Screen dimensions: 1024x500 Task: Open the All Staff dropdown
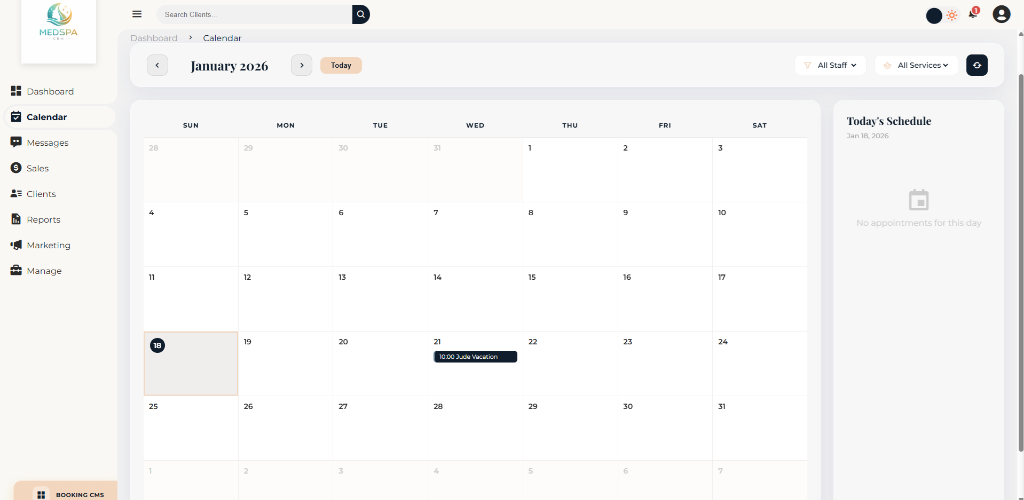pyautogui.click(x=830, y=65)
